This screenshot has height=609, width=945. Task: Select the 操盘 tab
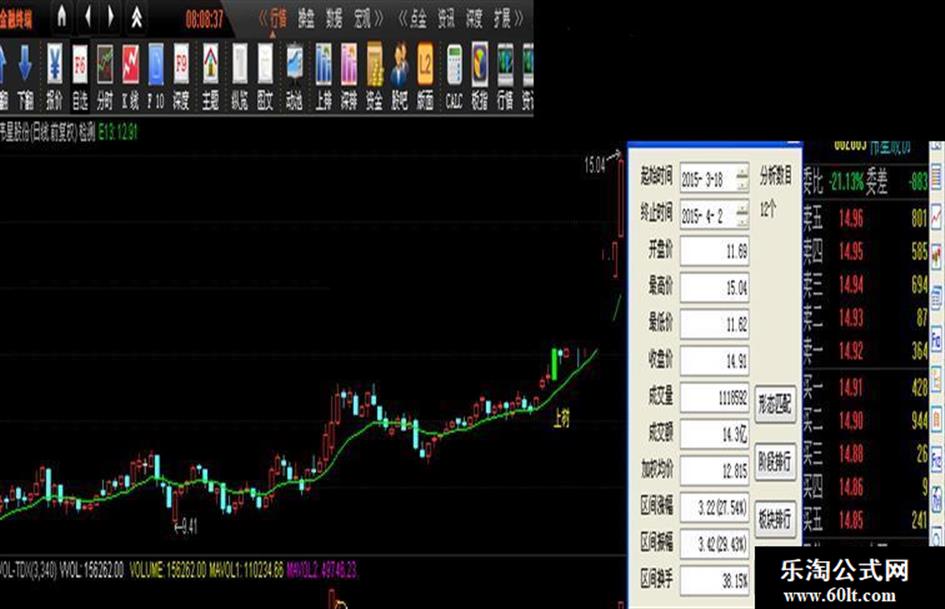click(x=306, y=19)
